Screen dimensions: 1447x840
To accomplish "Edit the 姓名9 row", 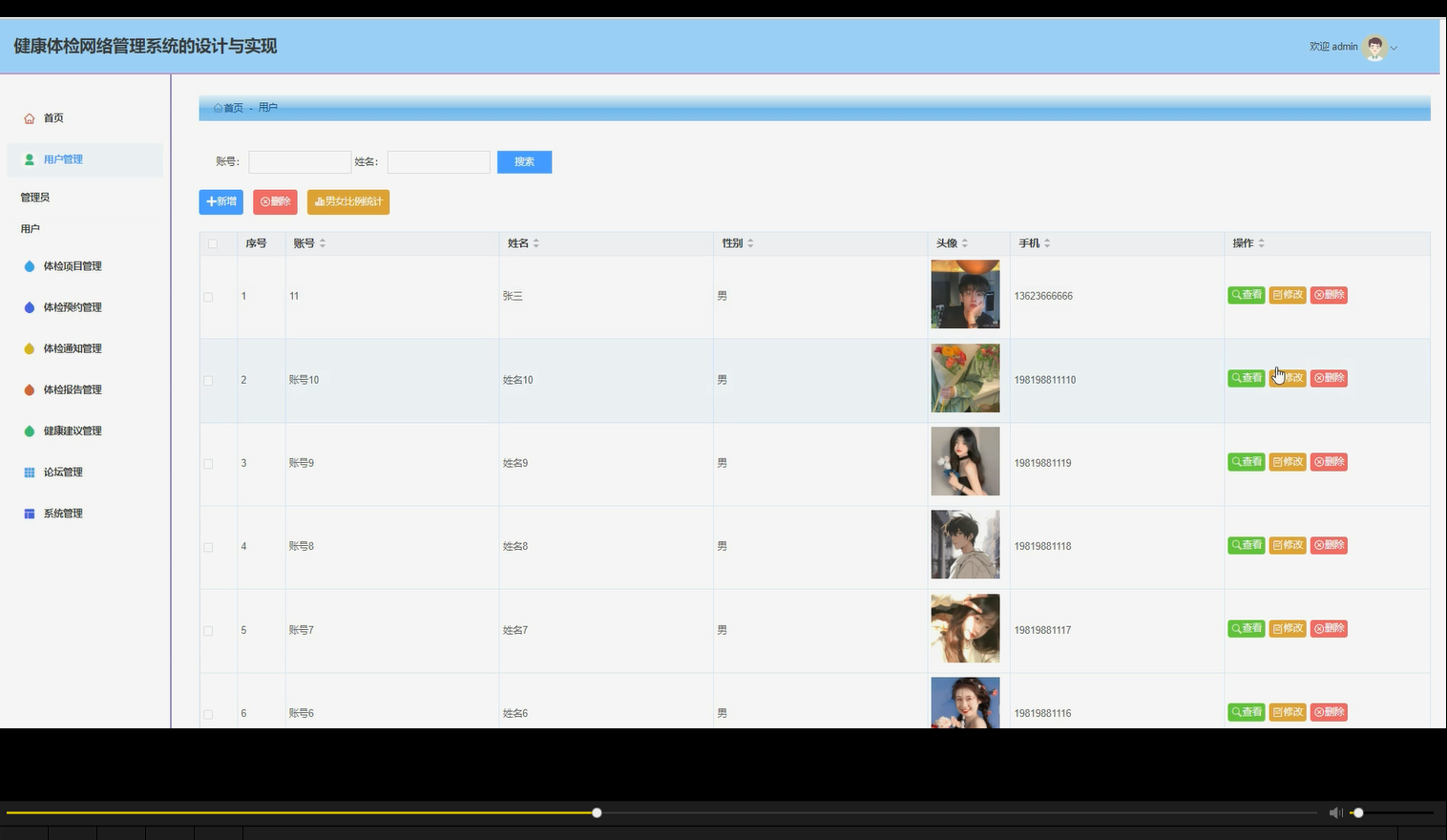I will pyautogui.click(x=1288, y=462).
